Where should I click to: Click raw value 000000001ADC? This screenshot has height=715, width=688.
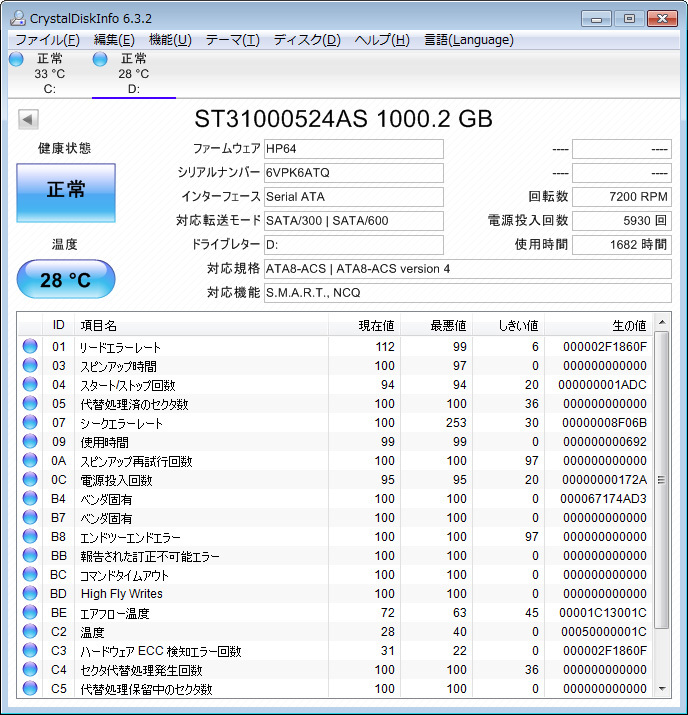tap(602, 385)
